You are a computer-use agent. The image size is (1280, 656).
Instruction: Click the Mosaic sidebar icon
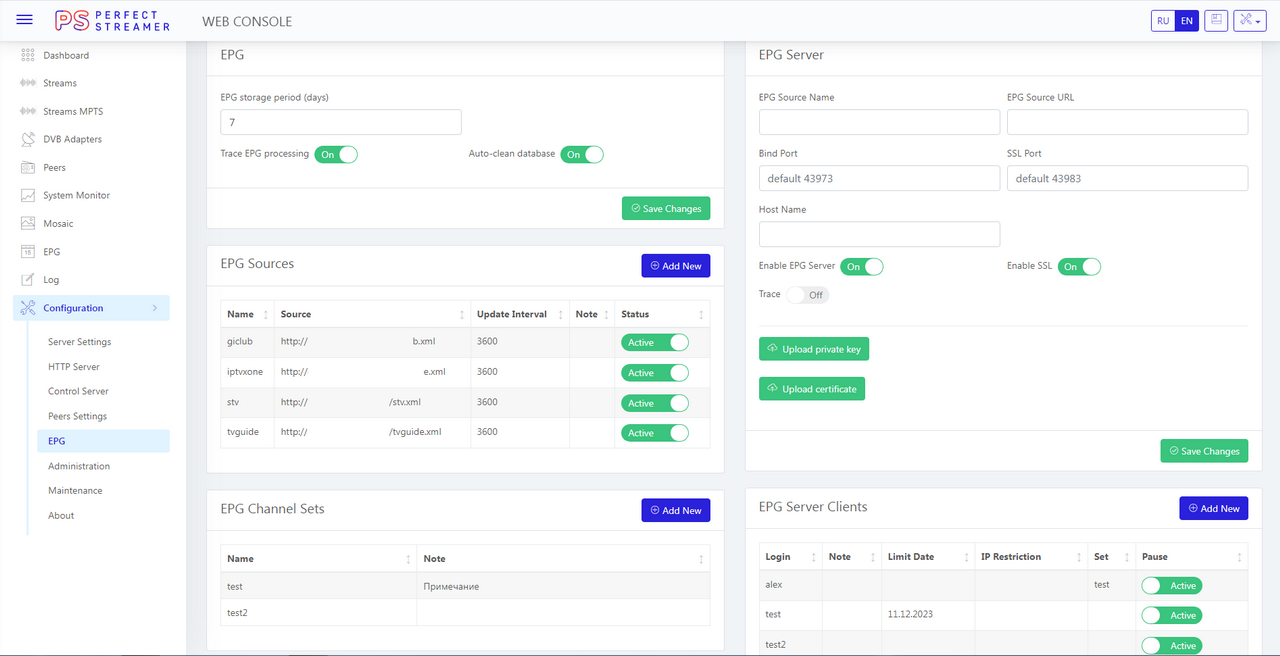point(28,223)
